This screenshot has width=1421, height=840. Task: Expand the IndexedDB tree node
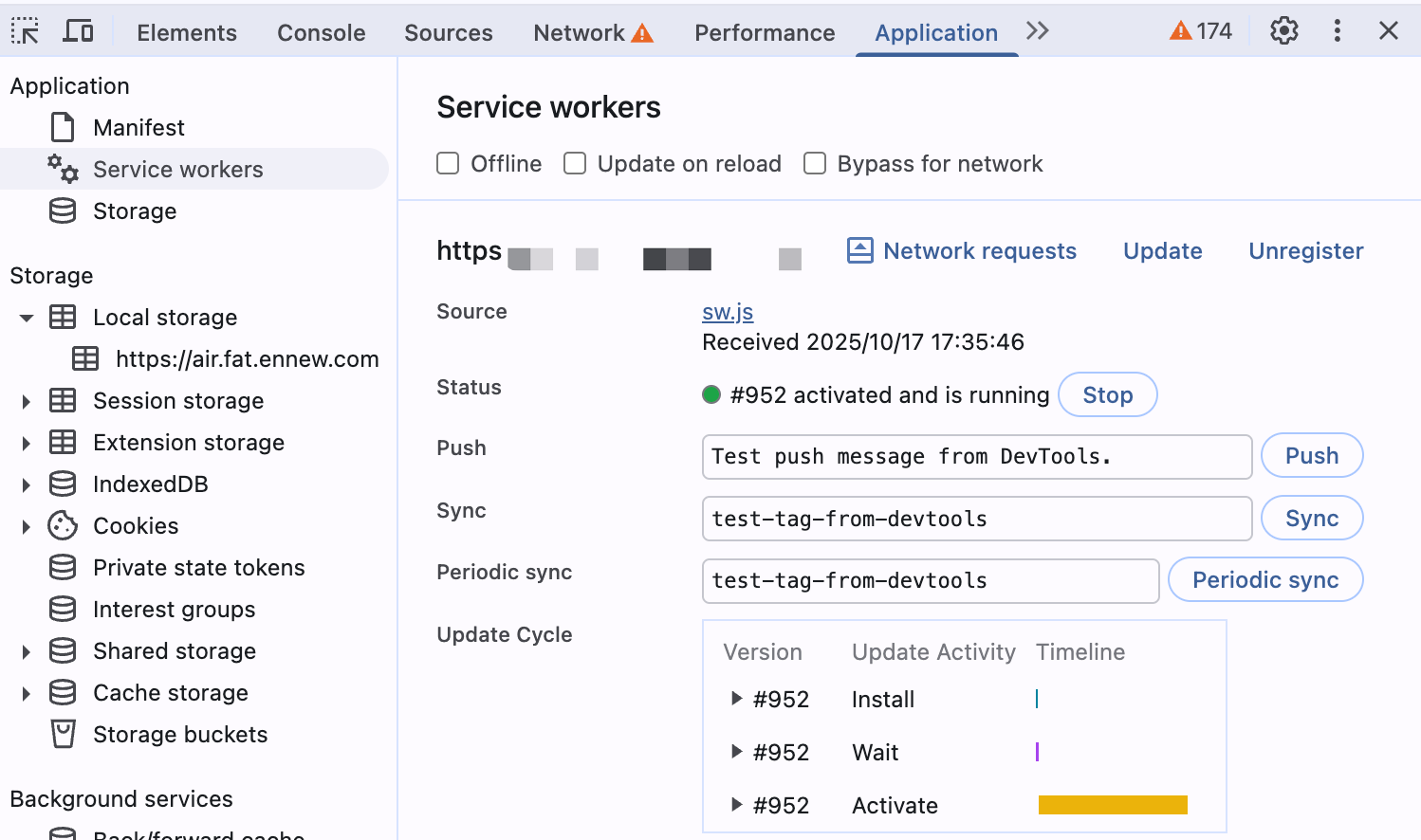27,484
